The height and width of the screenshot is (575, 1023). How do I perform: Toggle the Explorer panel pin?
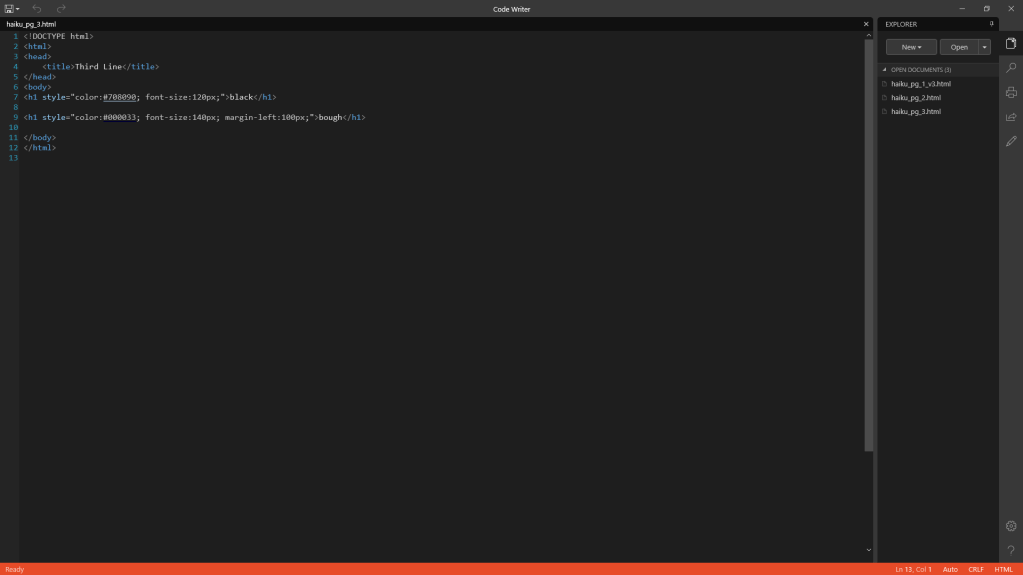pyautogui.click(x=991, y=24)
